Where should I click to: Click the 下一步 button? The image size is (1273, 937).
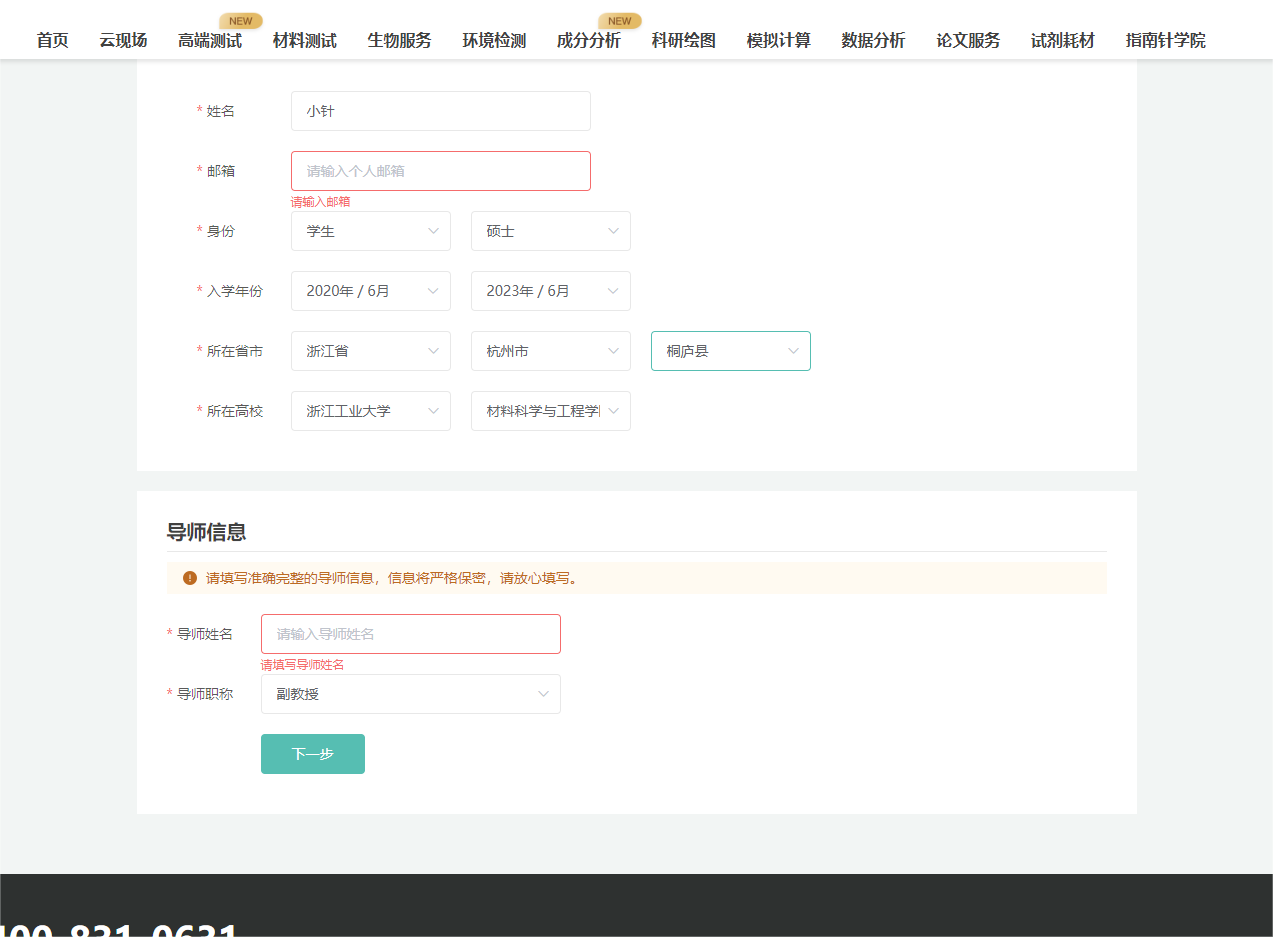click(x=312, y=754)
